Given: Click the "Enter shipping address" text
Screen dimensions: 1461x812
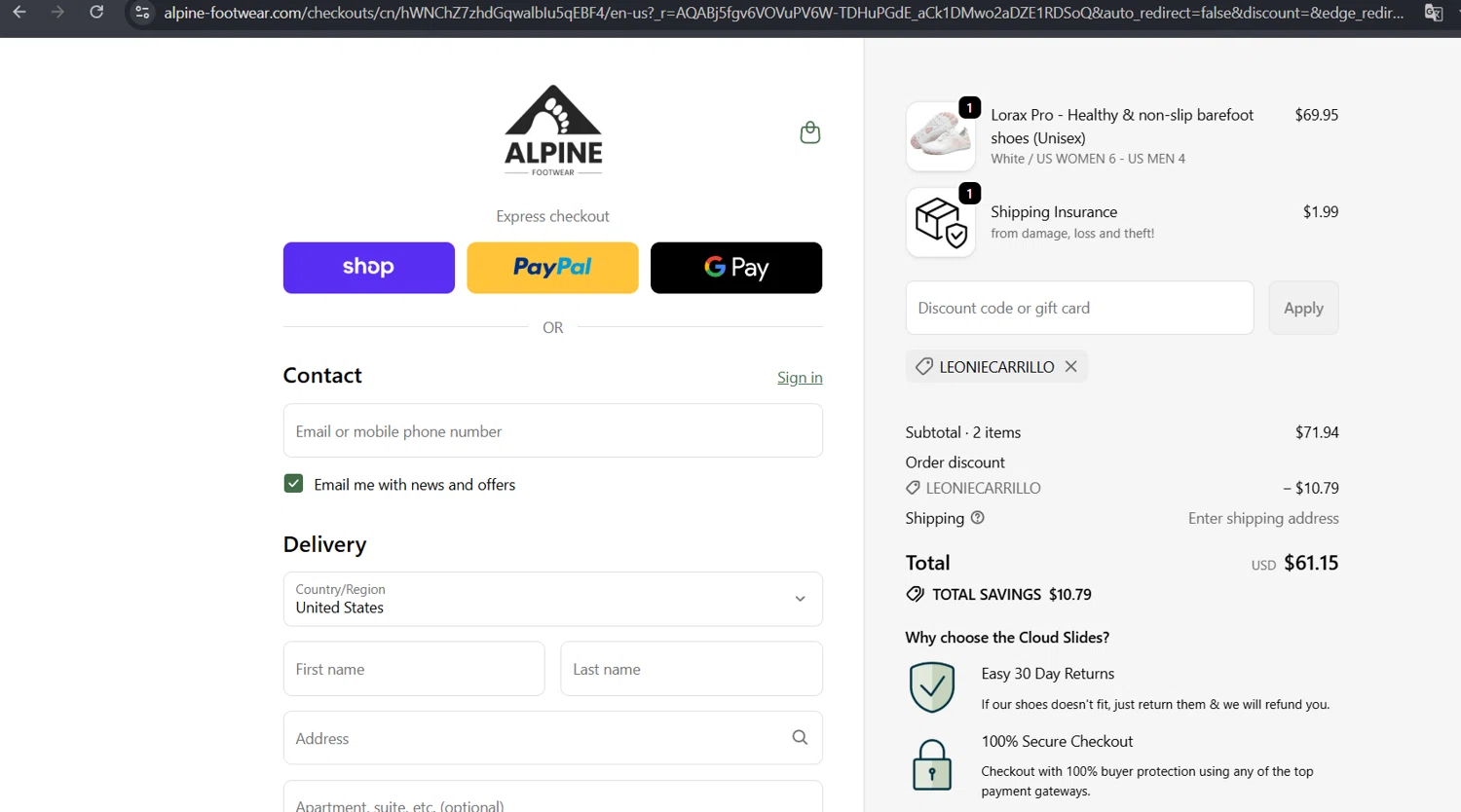Looking at the screenshot, I should coord(1263,518).
